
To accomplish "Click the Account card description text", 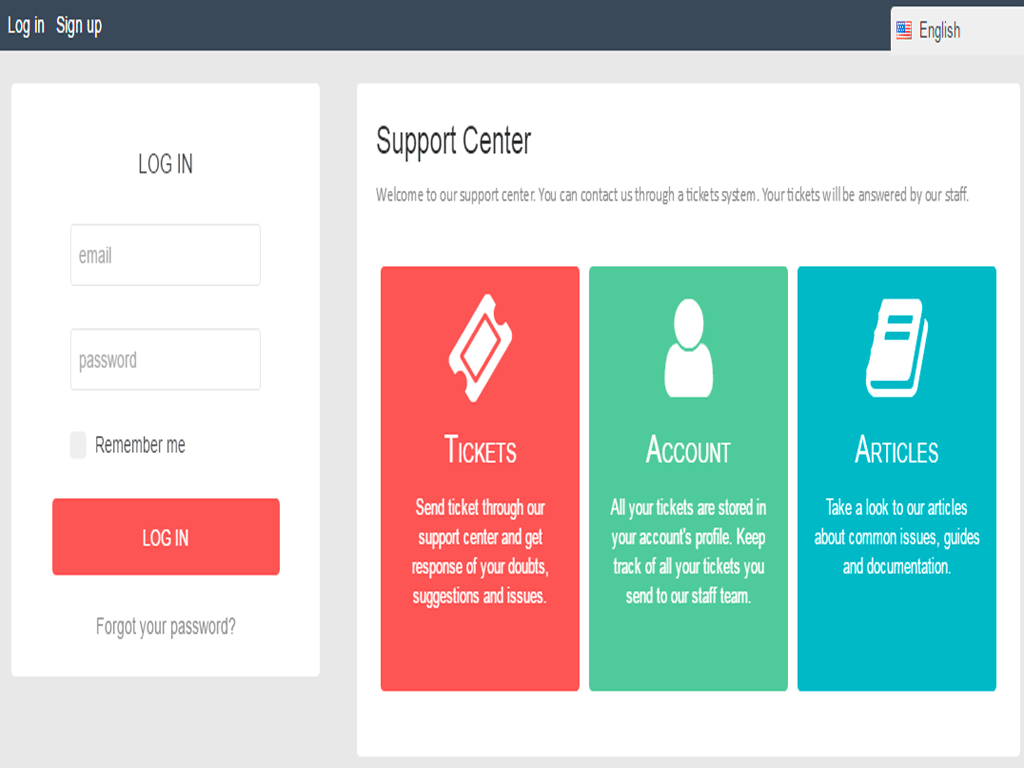I will pos(688,552).
